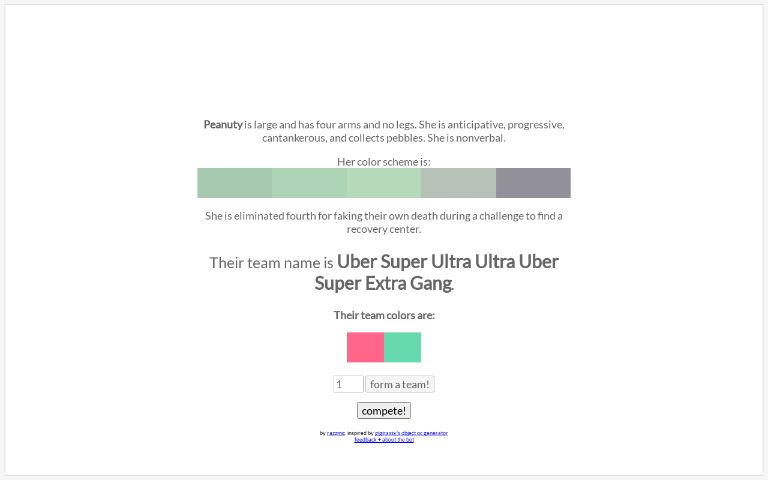768x480 pixels.
Task: Click the compete! button
Action: pos(384,410)
